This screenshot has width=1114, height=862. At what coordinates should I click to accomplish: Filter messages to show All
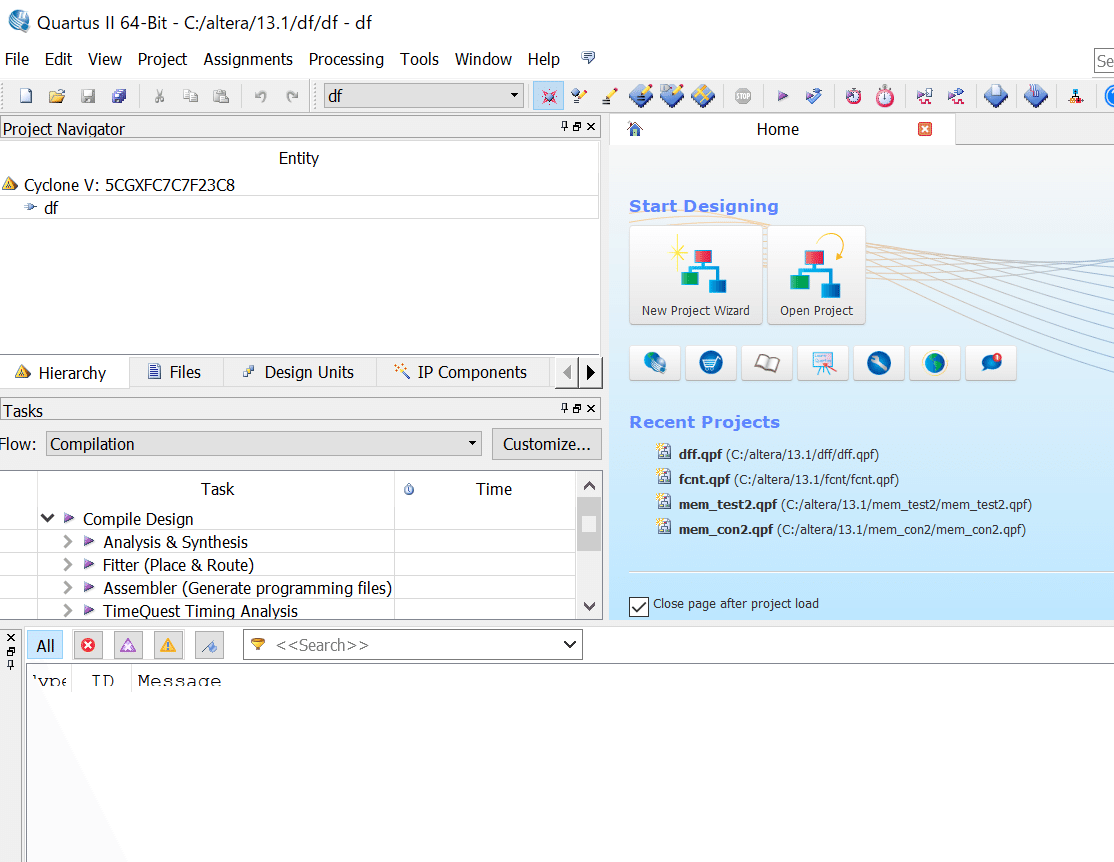pos(45,645)
